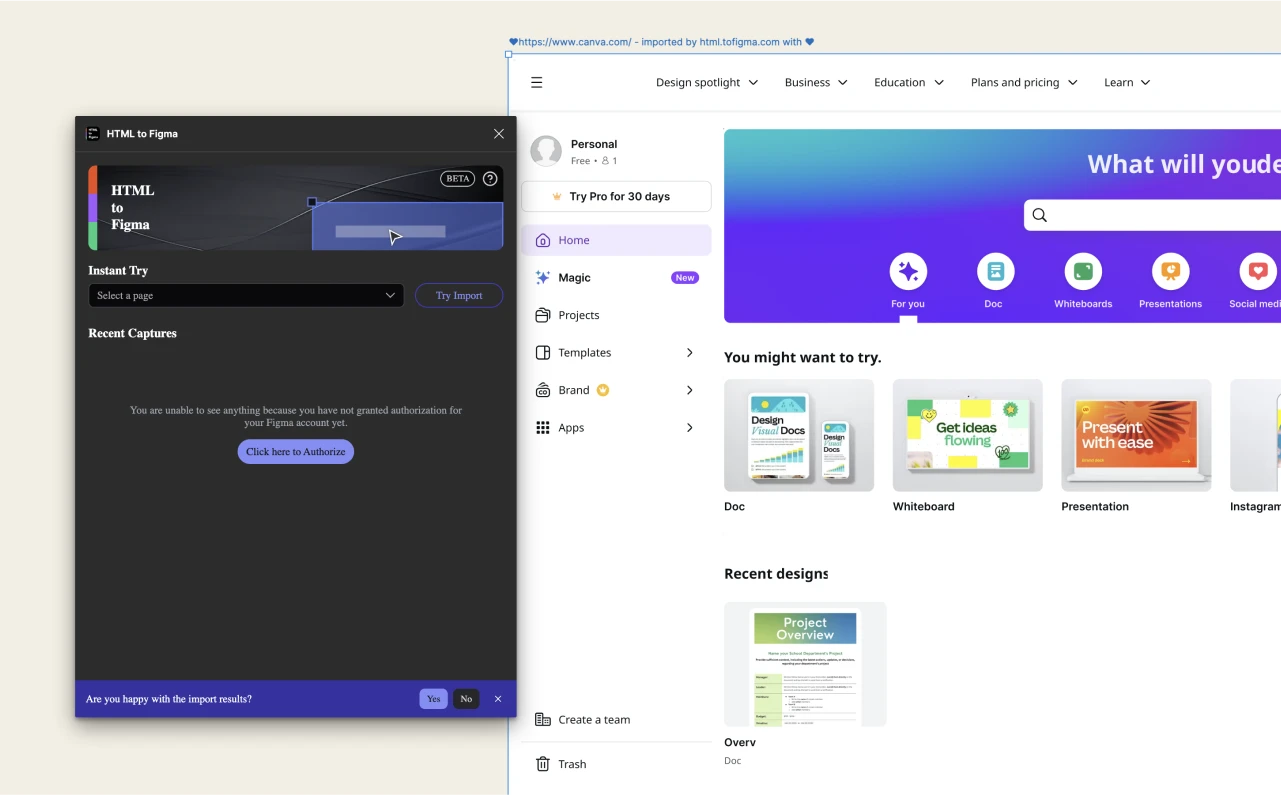Click the Home house icon in sidebar
1281x795 pixels.
pyautogui.click(x=543, y=240)
